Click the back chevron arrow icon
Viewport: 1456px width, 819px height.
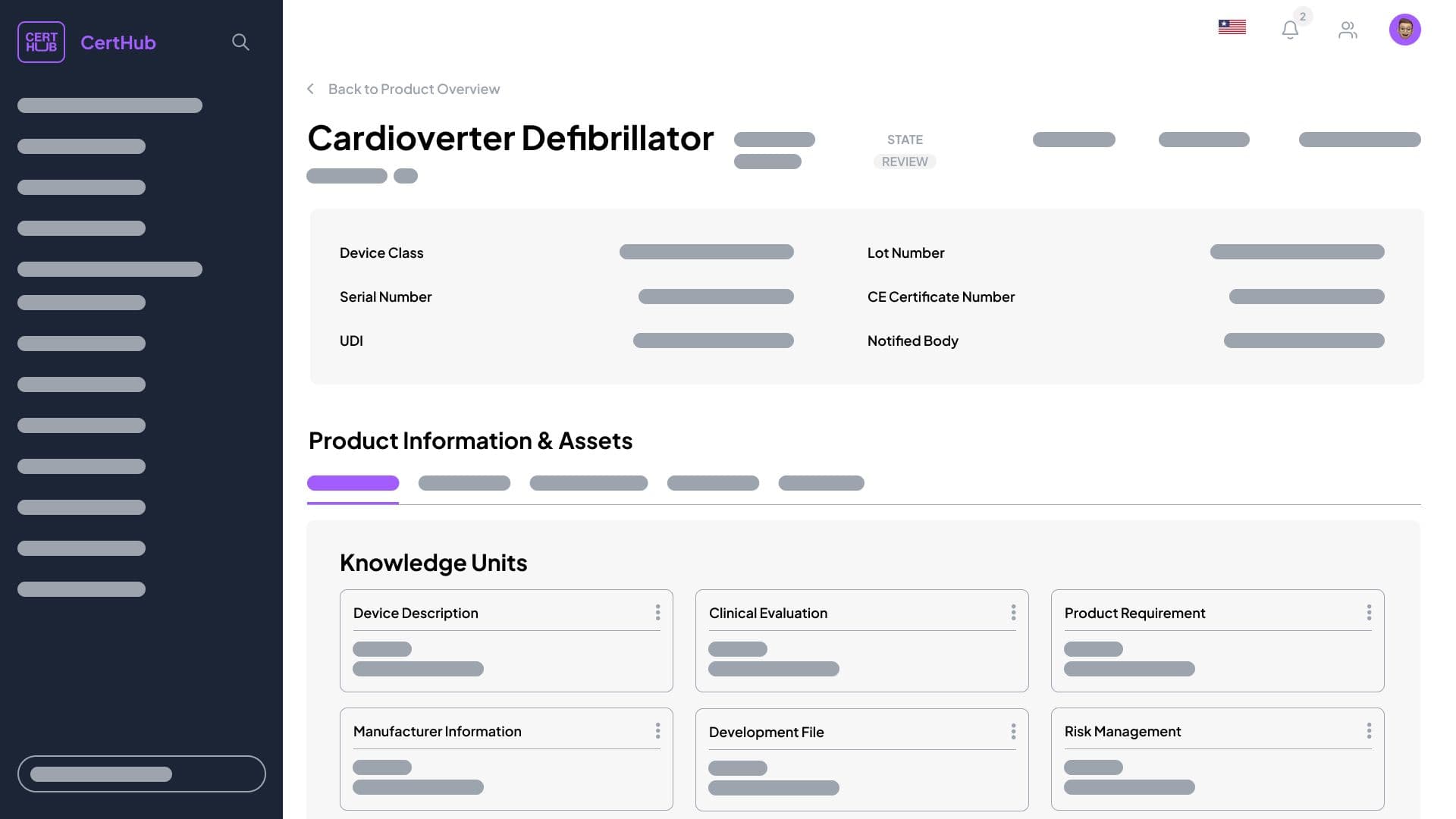pyautogui.click(x=310, y=89)
